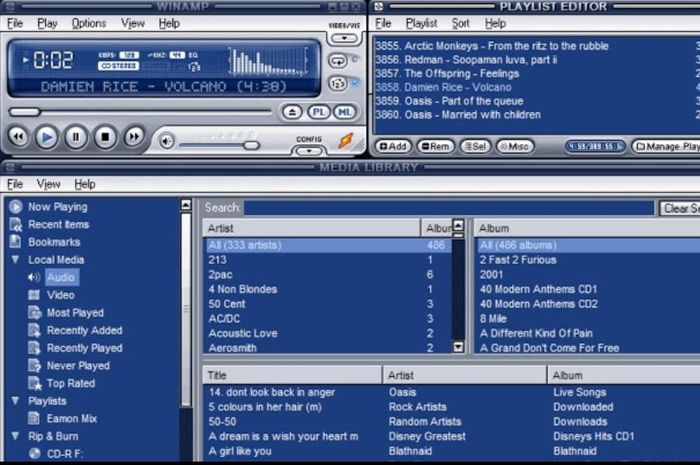Click the Never Played icon
This screenshot has height=465, width=700.
(x=34, y=365)
